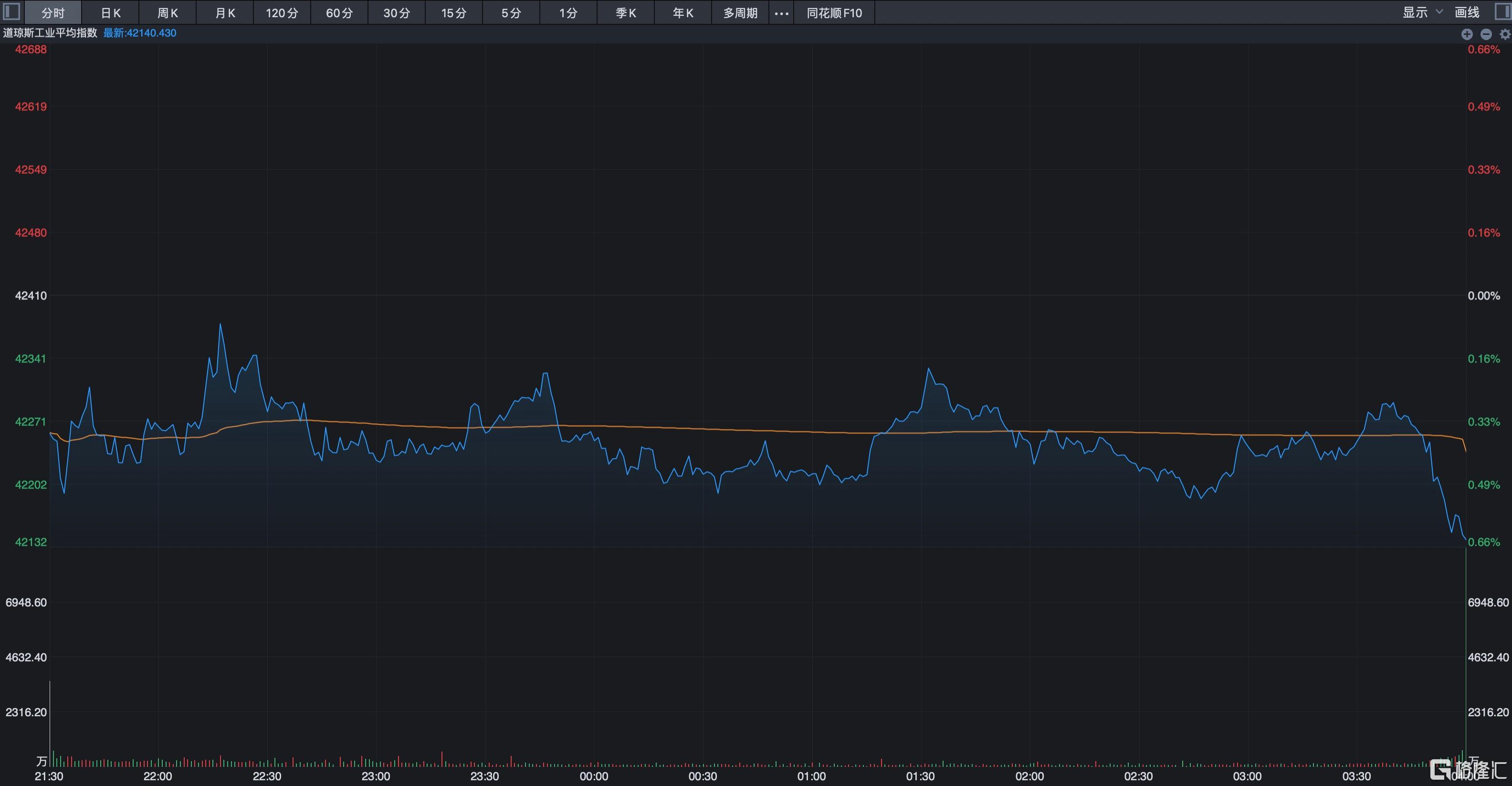This screenshot has height=786, width=1512.
Task: Click the red 0.33% axis label
Action: point(1484,169)
